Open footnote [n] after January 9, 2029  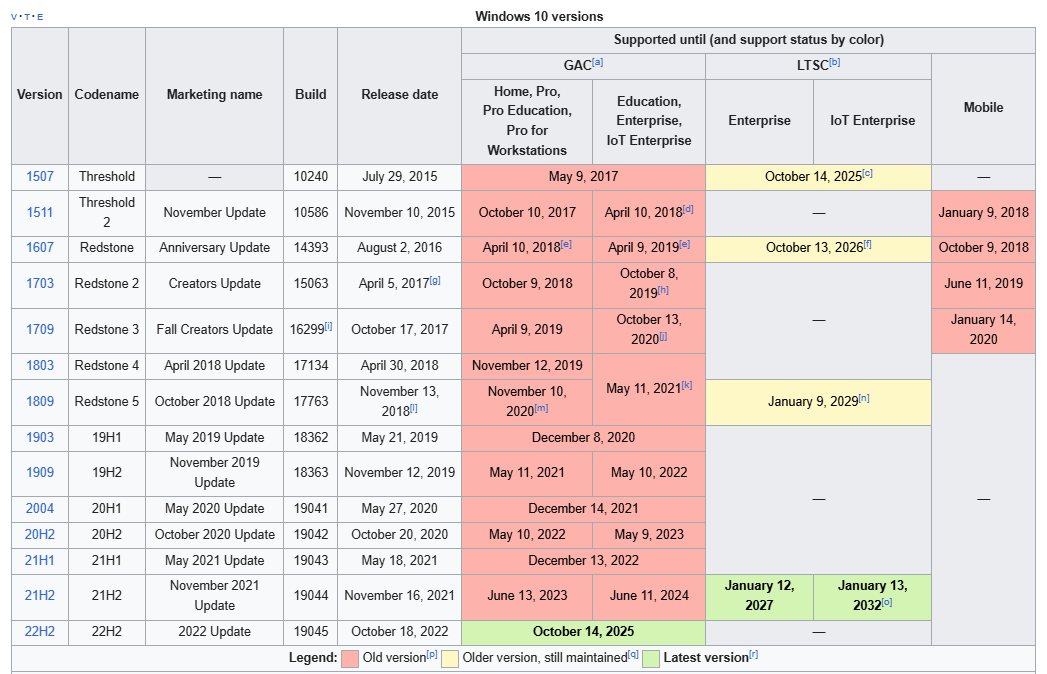pos(864,399)
